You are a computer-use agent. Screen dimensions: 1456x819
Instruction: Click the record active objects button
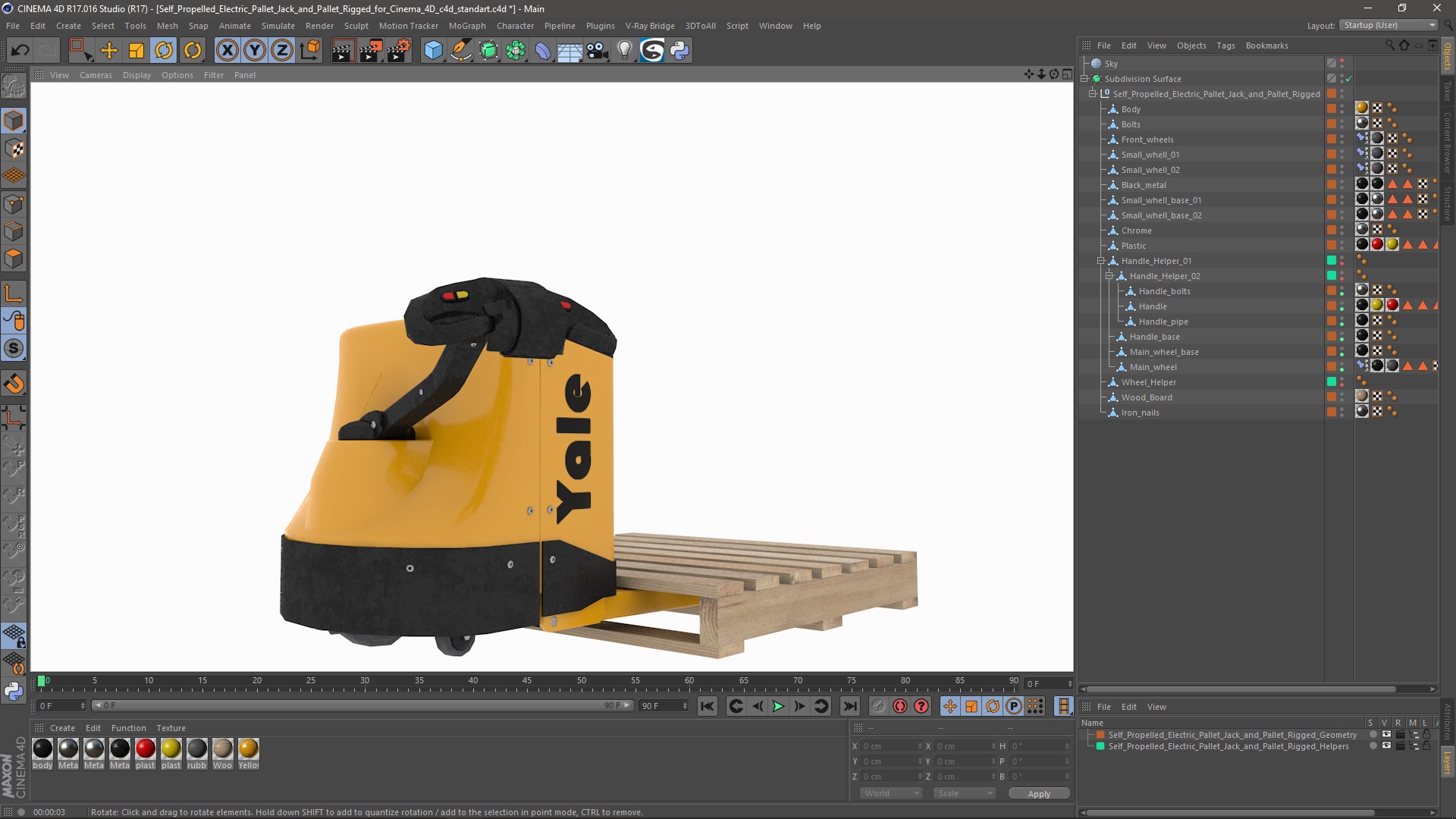(900, 706)
